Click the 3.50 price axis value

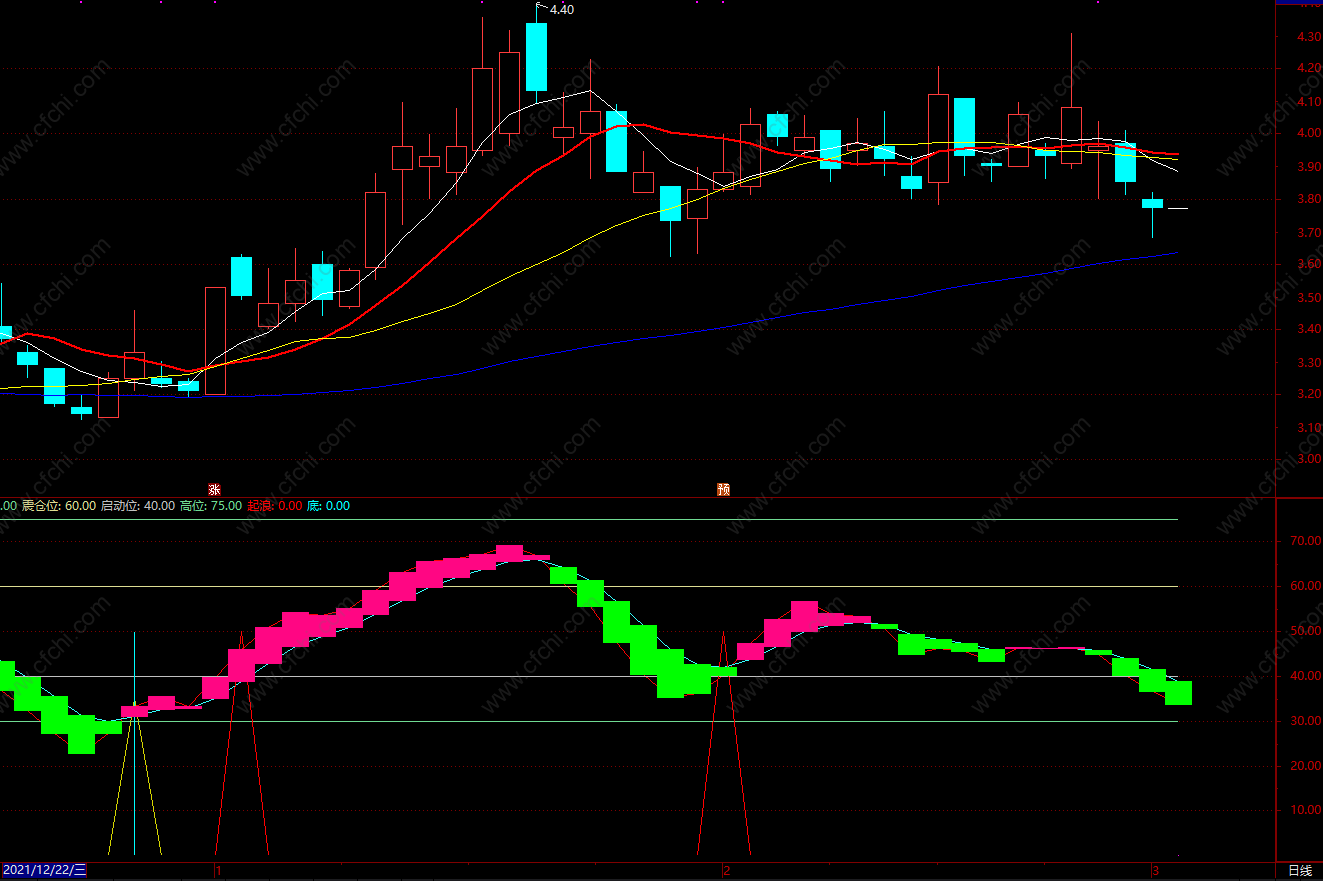(x=1308, y=298)
